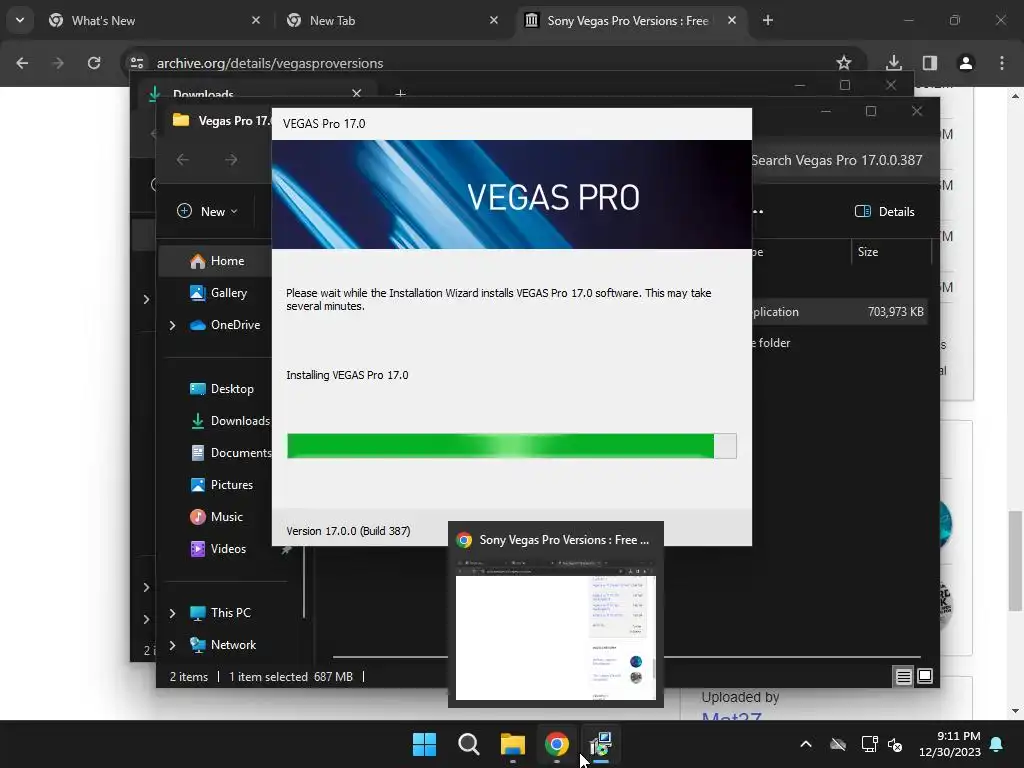Image resolution: width=1024 pixels, height=768 pixels.
Task: Go back in Vegas Pro folder window
Action: [183, 160]
